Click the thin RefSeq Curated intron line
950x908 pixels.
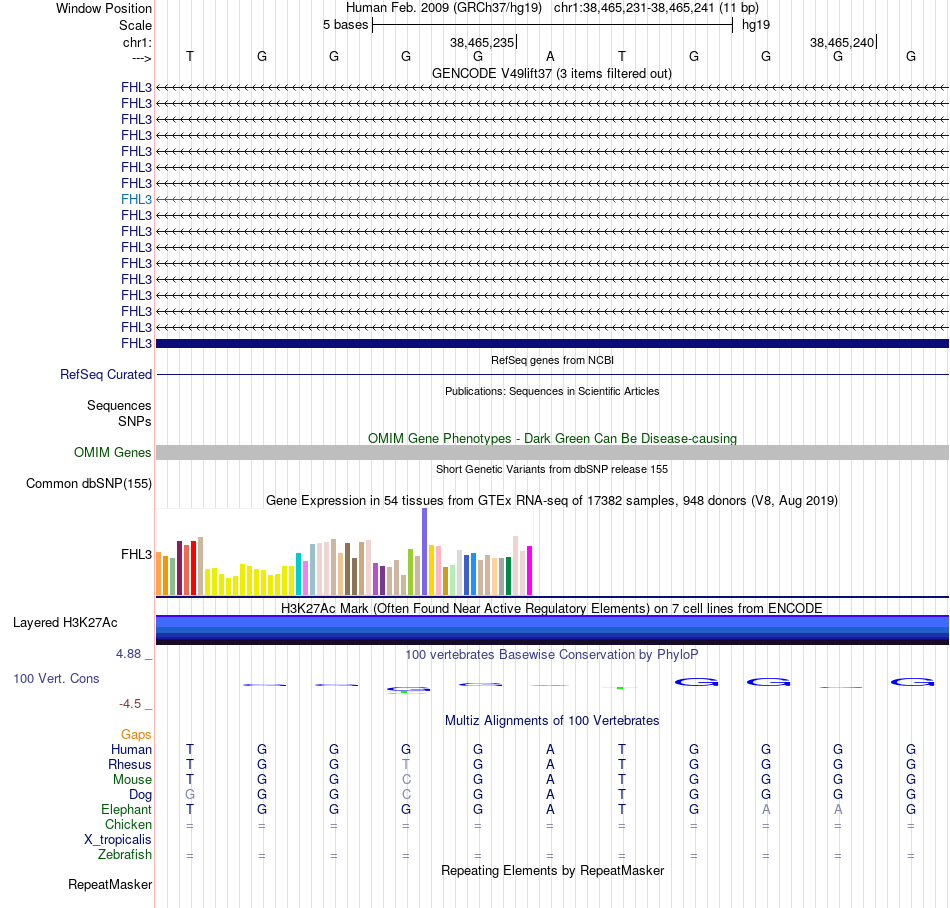[552, 374]
